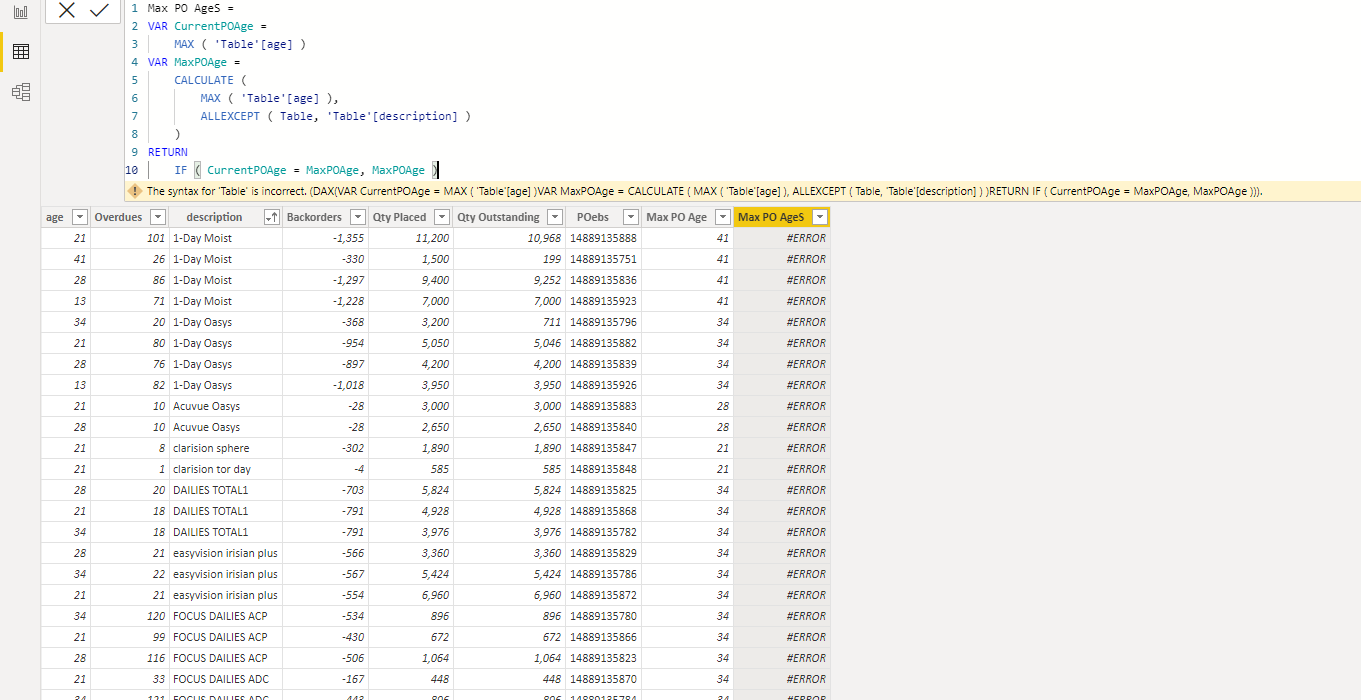Viewport: 1361px width, 700px height.
Task: Switch to the Data table view
Action: 21,52
